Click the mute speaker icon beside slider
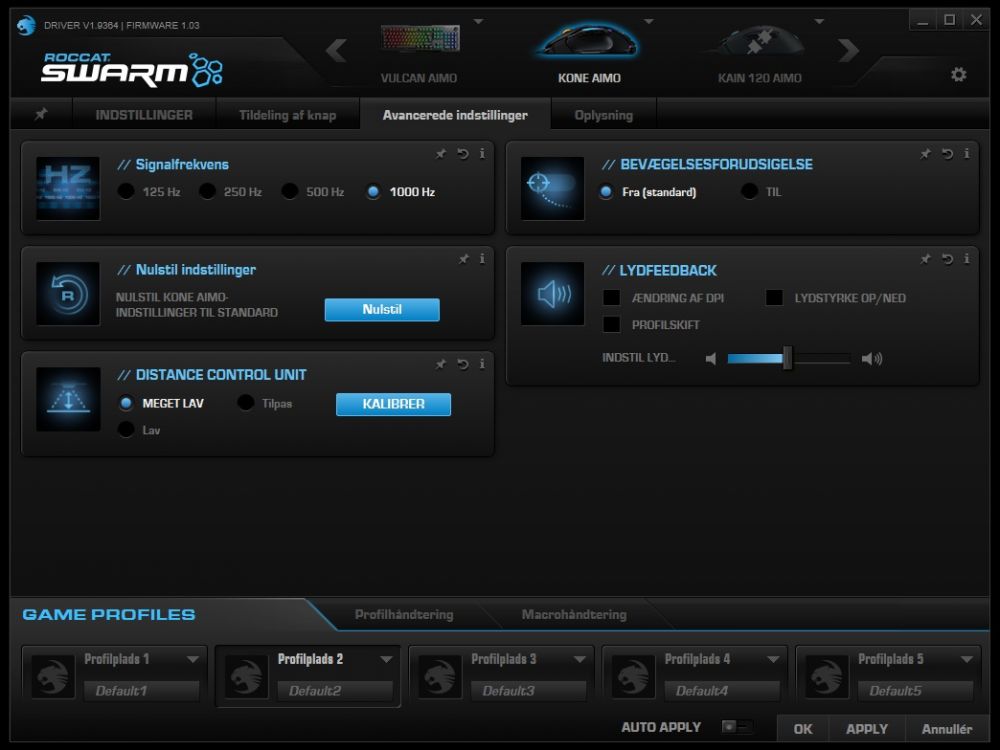 (711, 359)
